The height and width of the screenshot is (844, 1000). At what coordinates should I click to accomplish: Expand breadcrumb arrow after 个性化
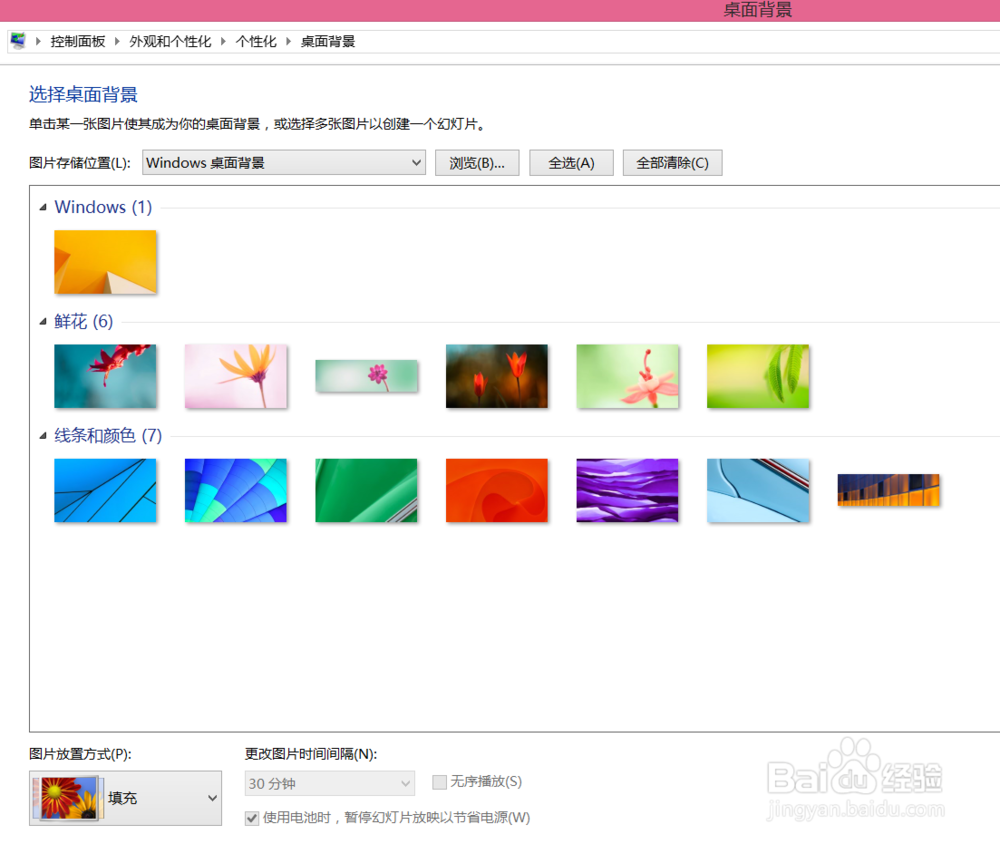288,41
